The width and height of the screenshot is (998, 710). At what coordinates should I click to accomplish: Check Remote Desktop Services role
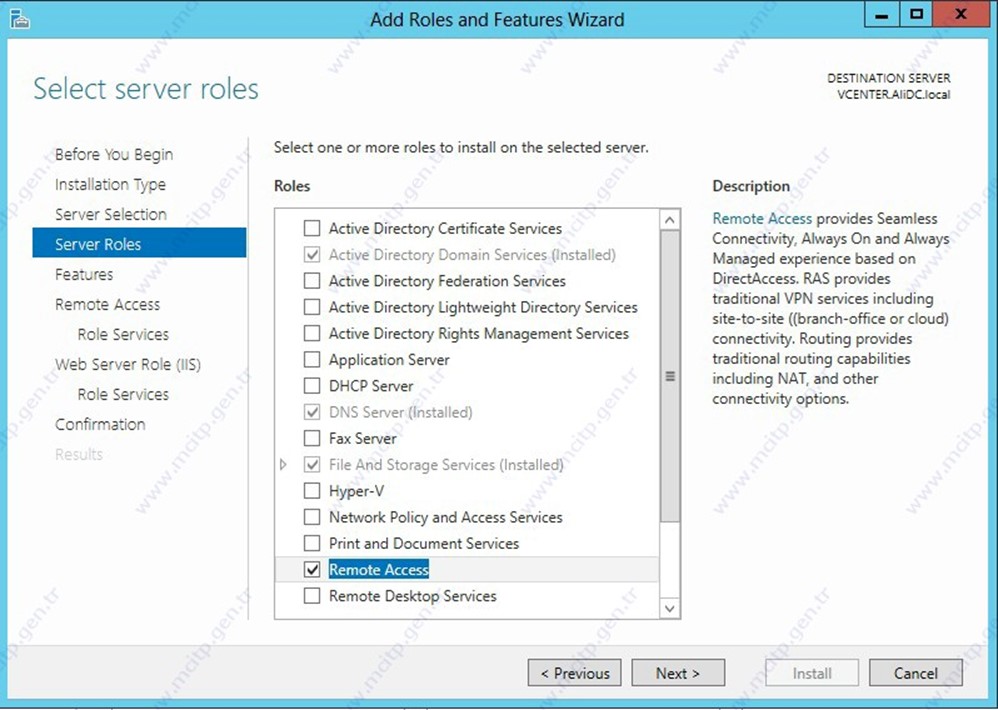point(312,596)
